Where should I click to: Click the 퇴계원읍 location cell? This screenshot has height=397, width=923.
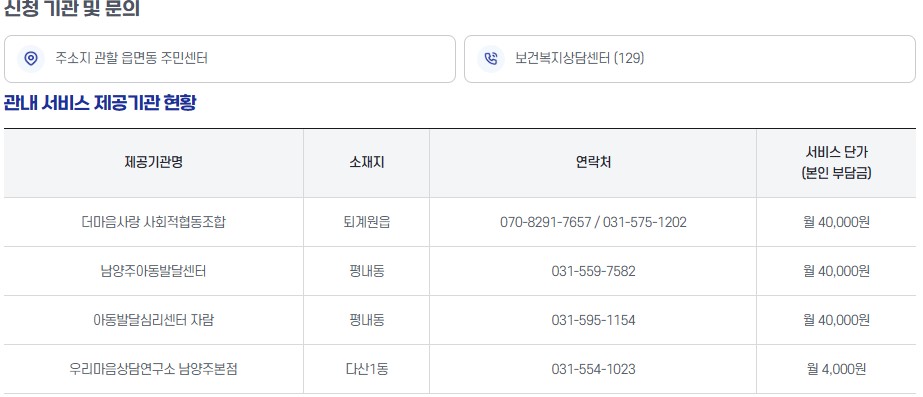coord(367,223)
